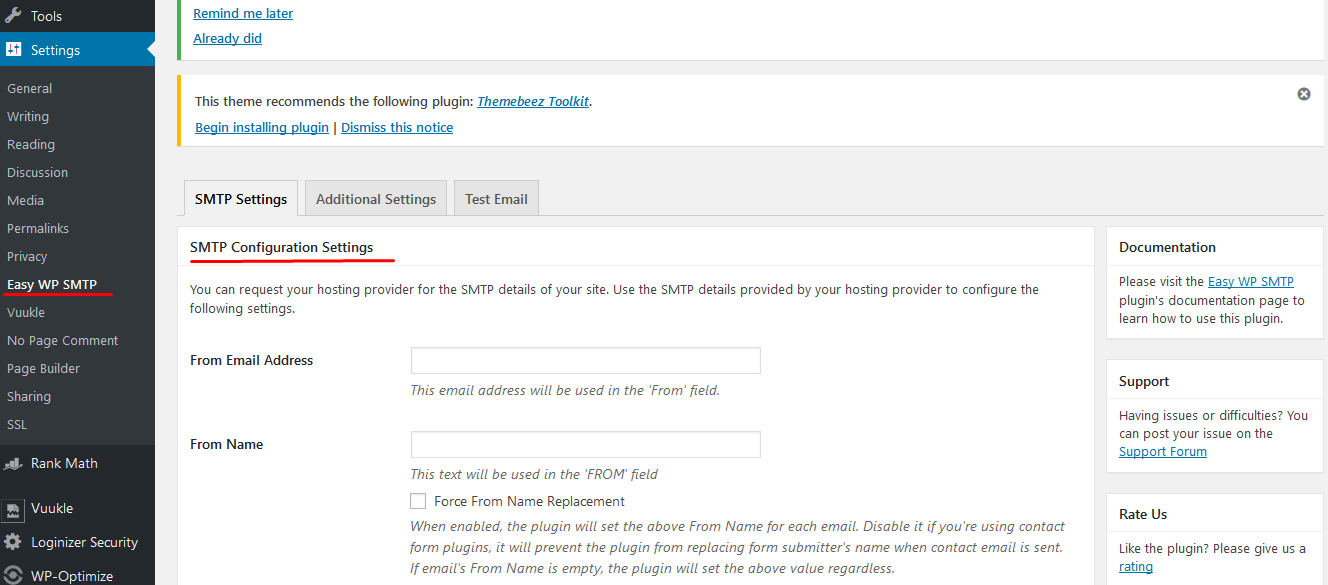Dismiss the Themebeez notice with X icon
This screenshot has width=1328, height=585.
pyautogui.click(x=1304, y=94)
